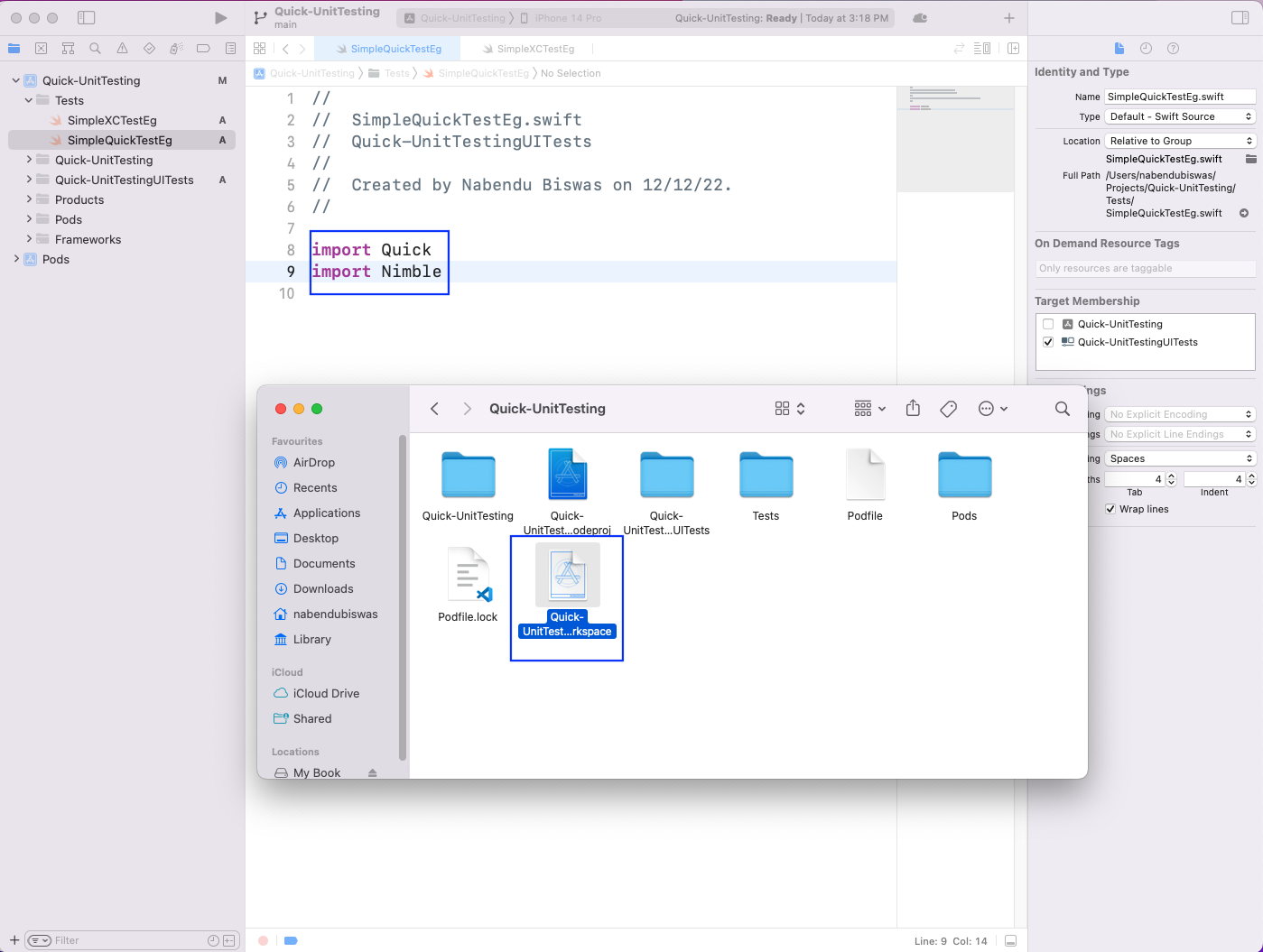The image size is (1263, 952).
Task: Choose file location folder icon
Action: pos(1250,159)
